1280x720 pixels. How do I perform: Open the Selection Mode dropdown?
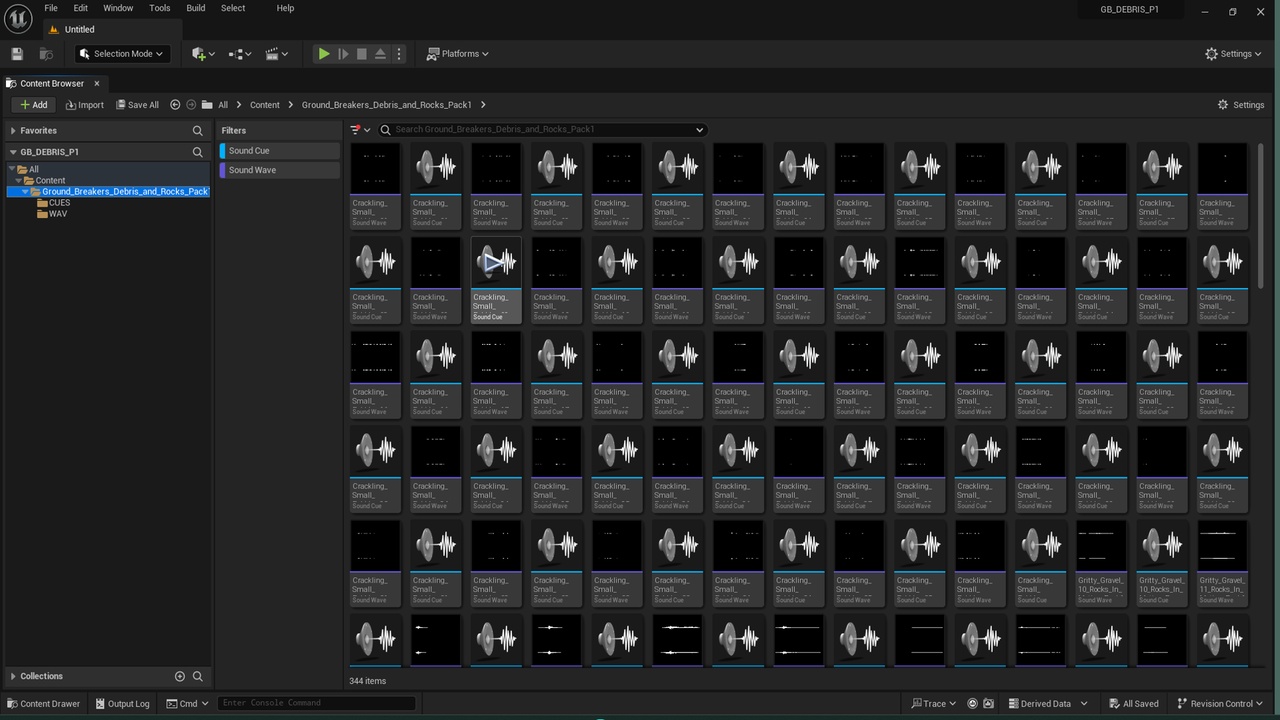point(121,54)
